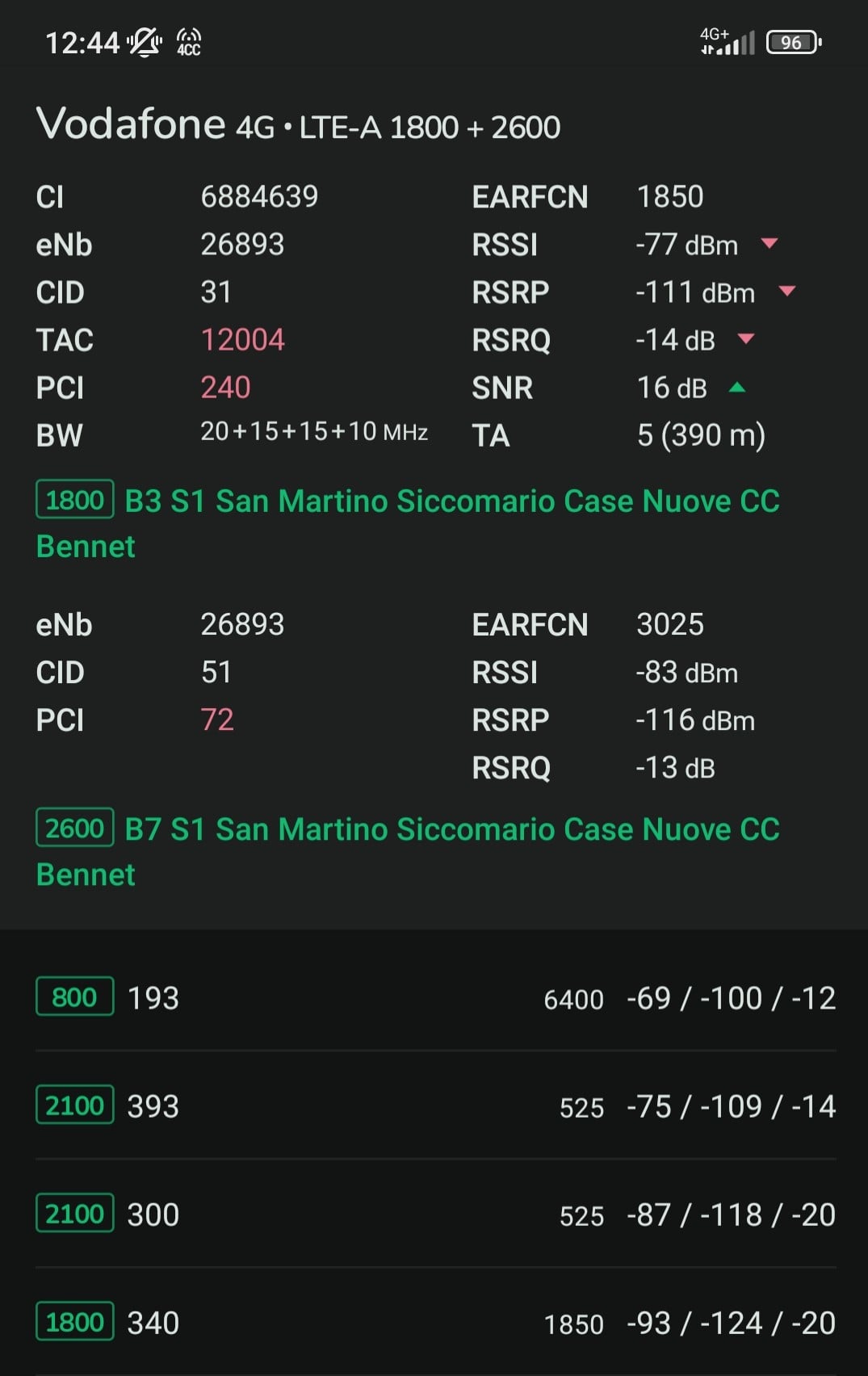Tap the battery indicator showing 96

793,42
